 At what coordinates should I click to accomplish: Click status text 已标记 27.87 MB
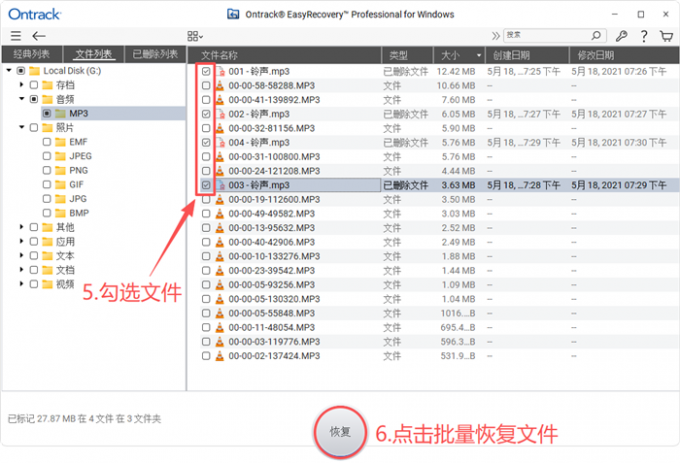point(42,419)
